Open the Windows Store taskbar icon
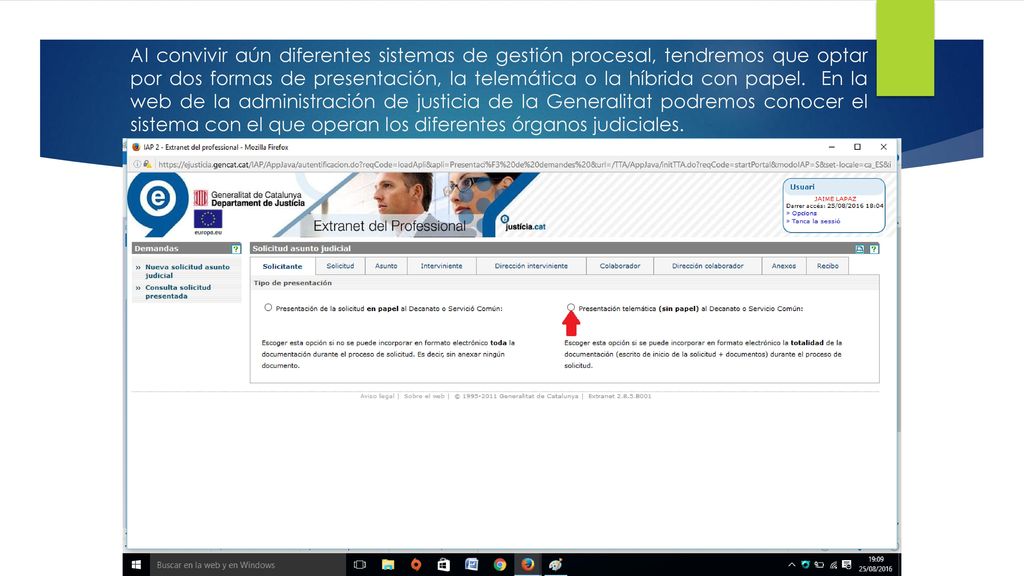The height and width of the screenshot is (576, 1024). (x=443, y=565)
